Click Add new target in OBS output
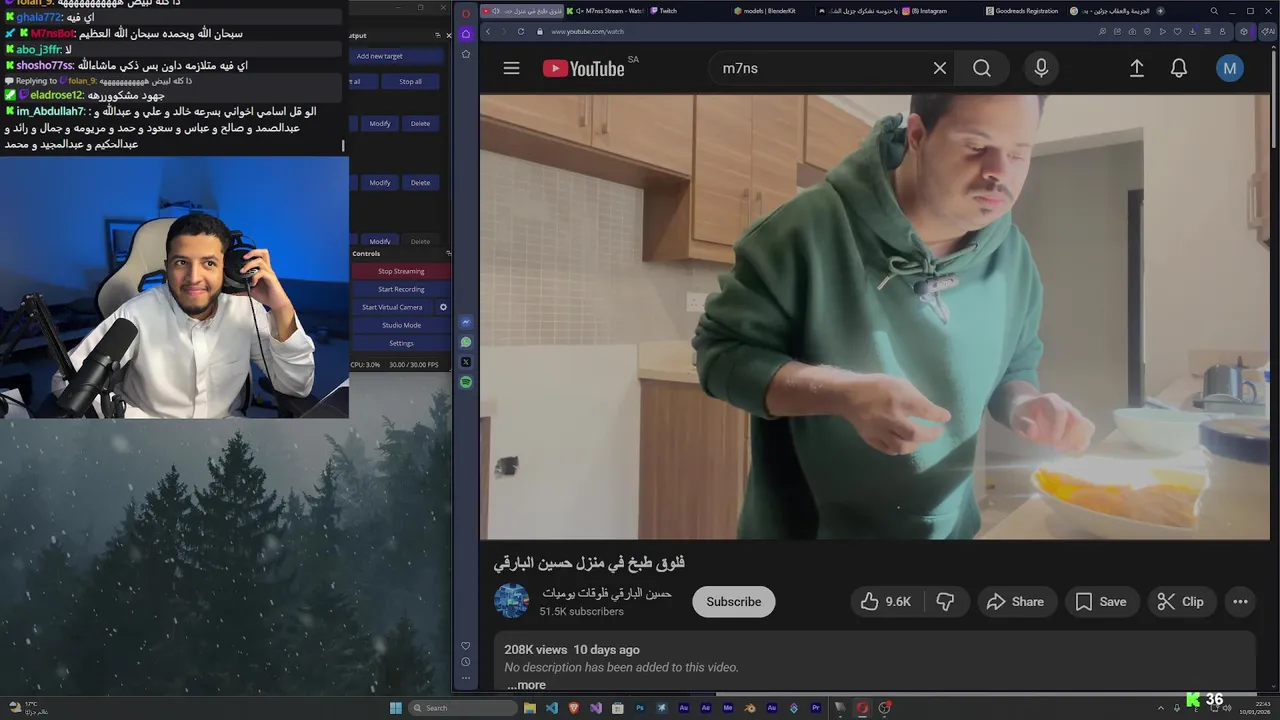This screenshot has height=720, width=1280. pyautogui.click(x=396, y=56)
